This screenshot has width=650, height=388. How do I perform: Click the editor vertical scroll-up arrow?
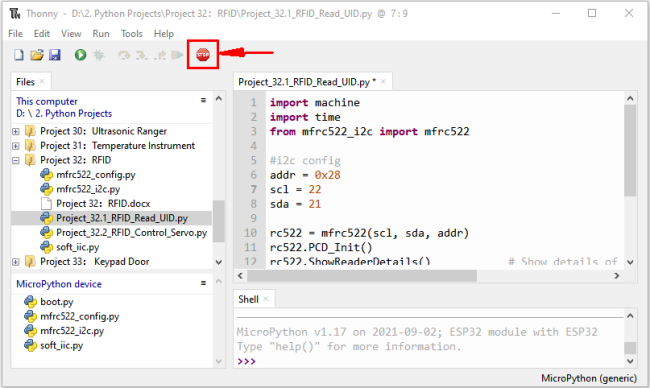point(630,99)
